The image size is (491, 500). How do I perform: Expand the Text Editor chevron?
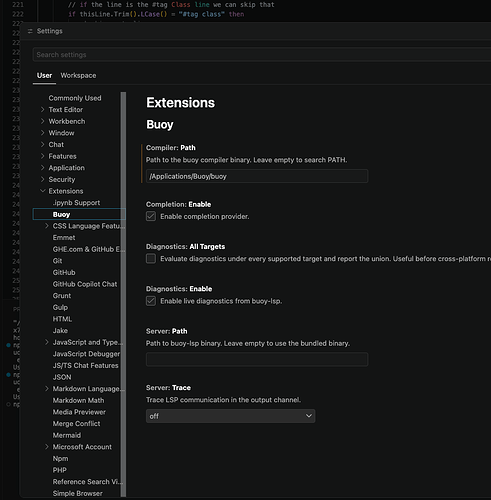pos(42,110)
